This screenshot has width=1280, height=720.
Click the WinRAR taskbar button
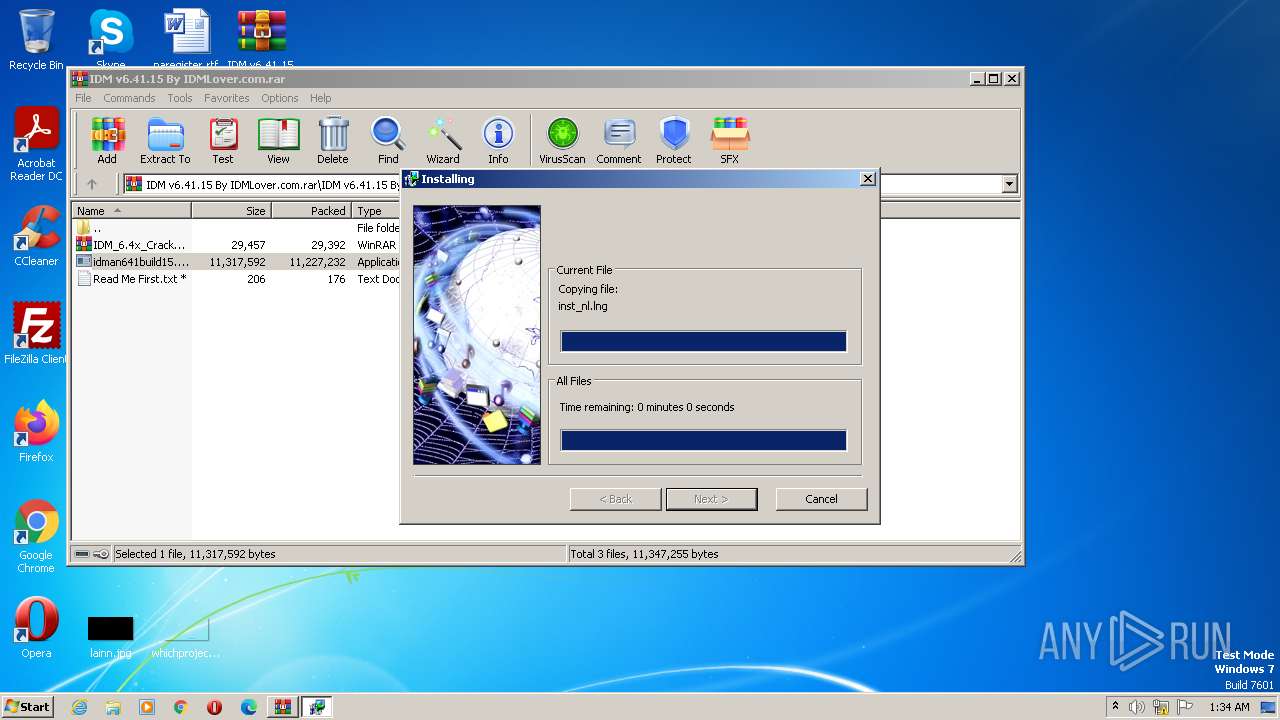click(x=283, y=707)
